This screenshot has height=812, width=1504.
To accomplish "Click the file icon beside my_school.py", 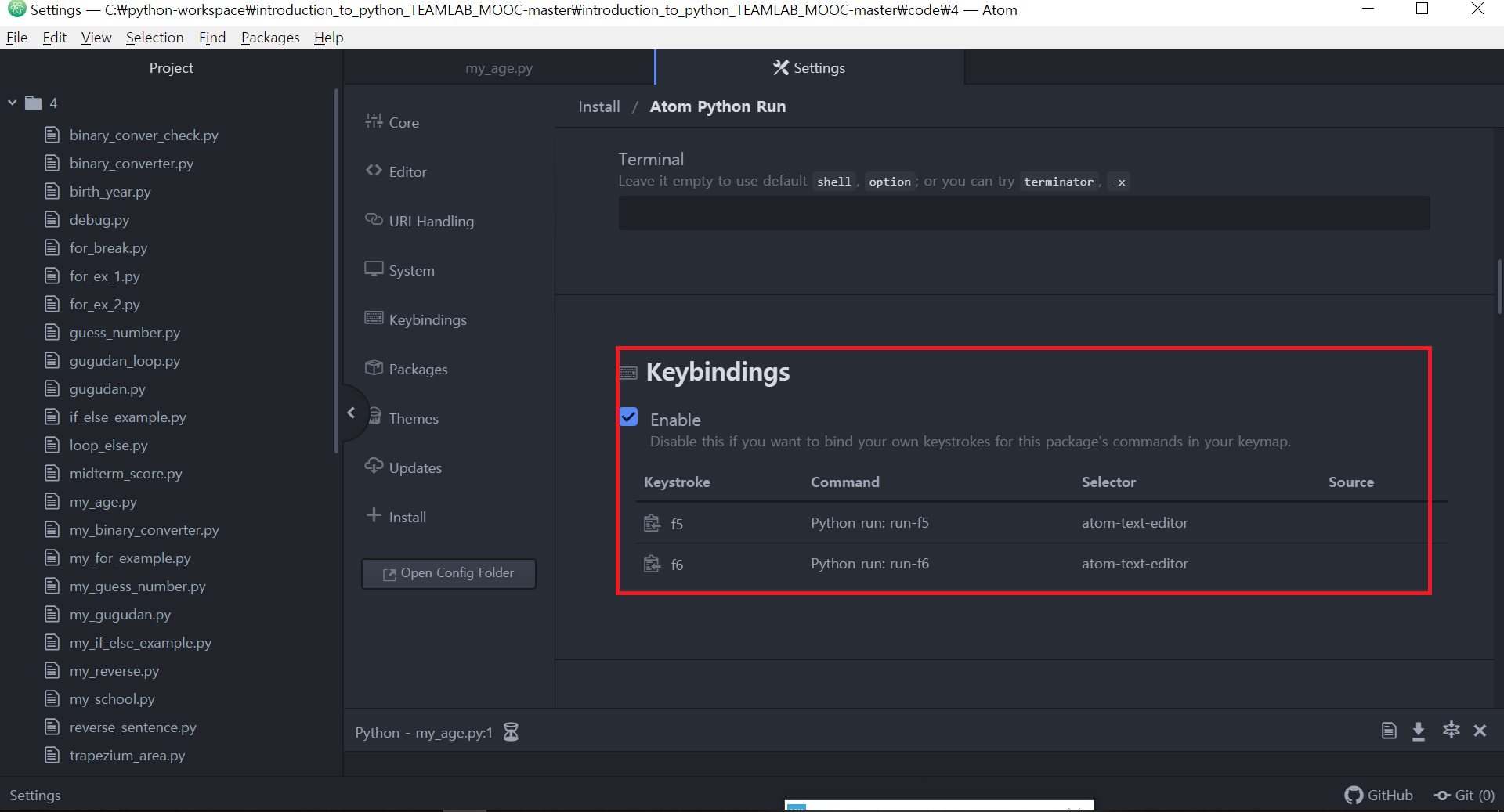I will (x=52, y=698).
